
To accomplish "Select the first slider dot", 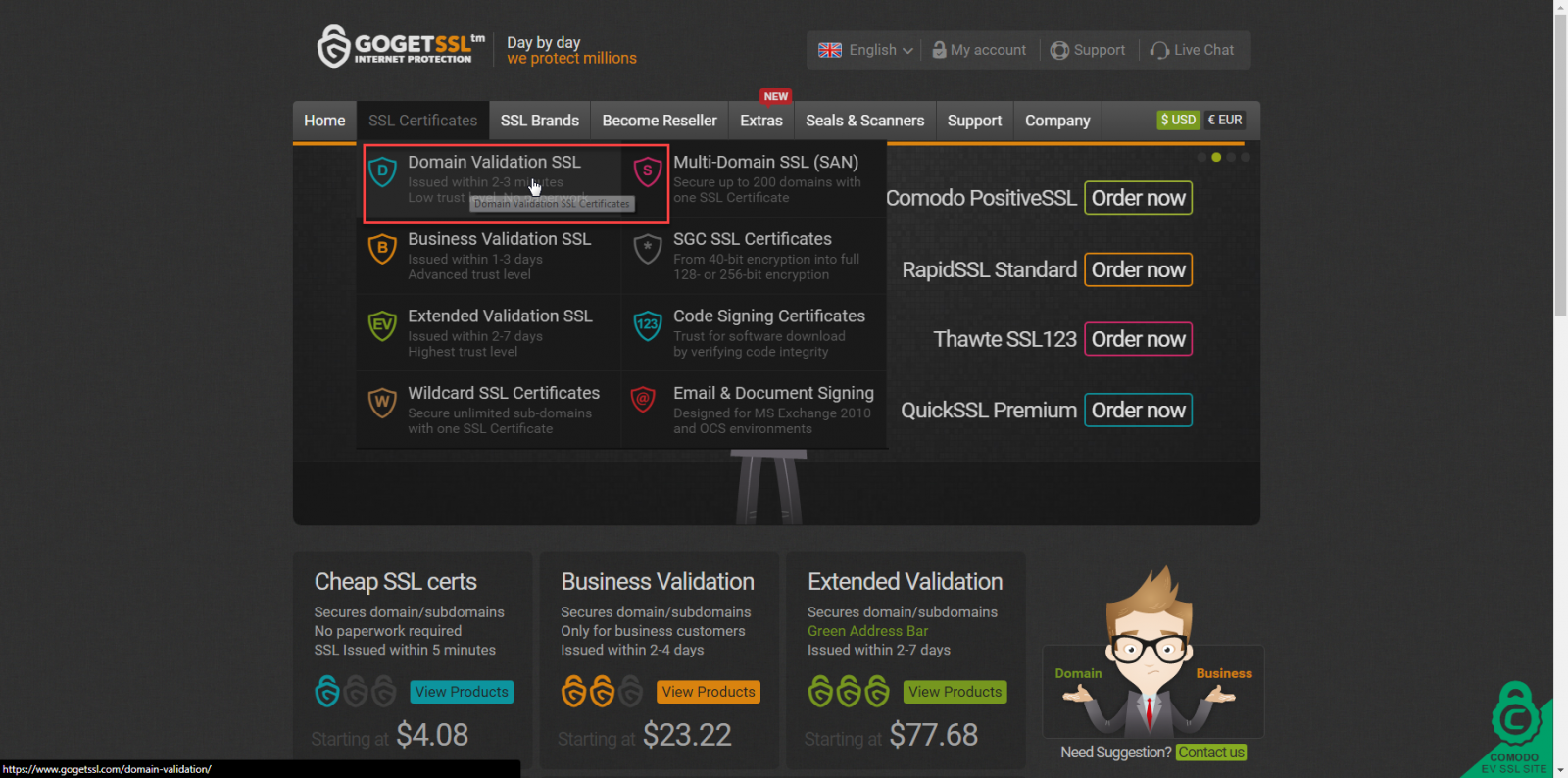I will 1201,157.
